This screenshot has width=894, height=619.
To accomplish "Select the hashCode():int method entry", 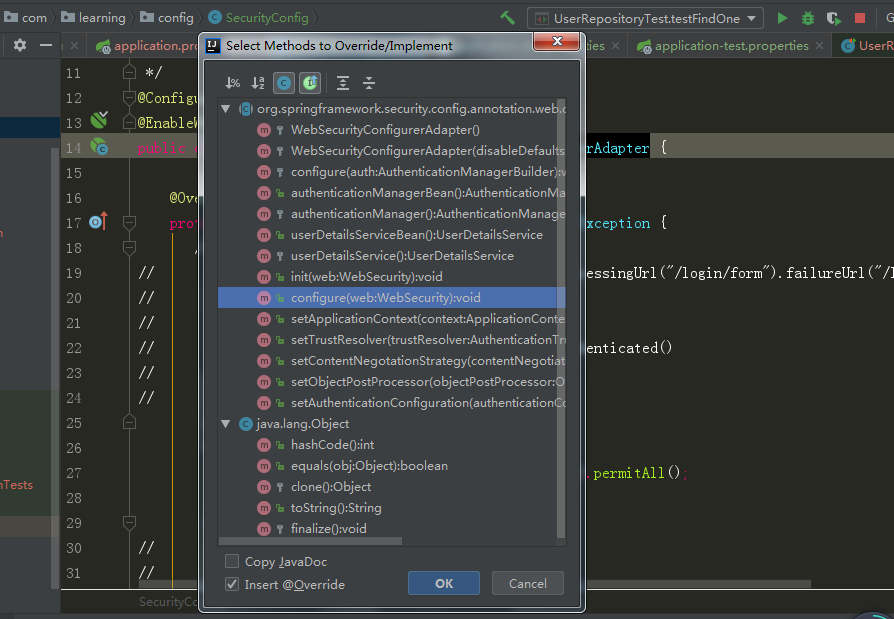I will click(x=332, y=444).
